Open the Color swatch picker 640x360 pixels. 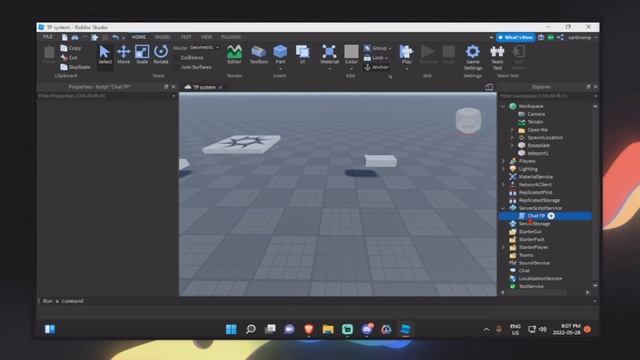(351, 52)
